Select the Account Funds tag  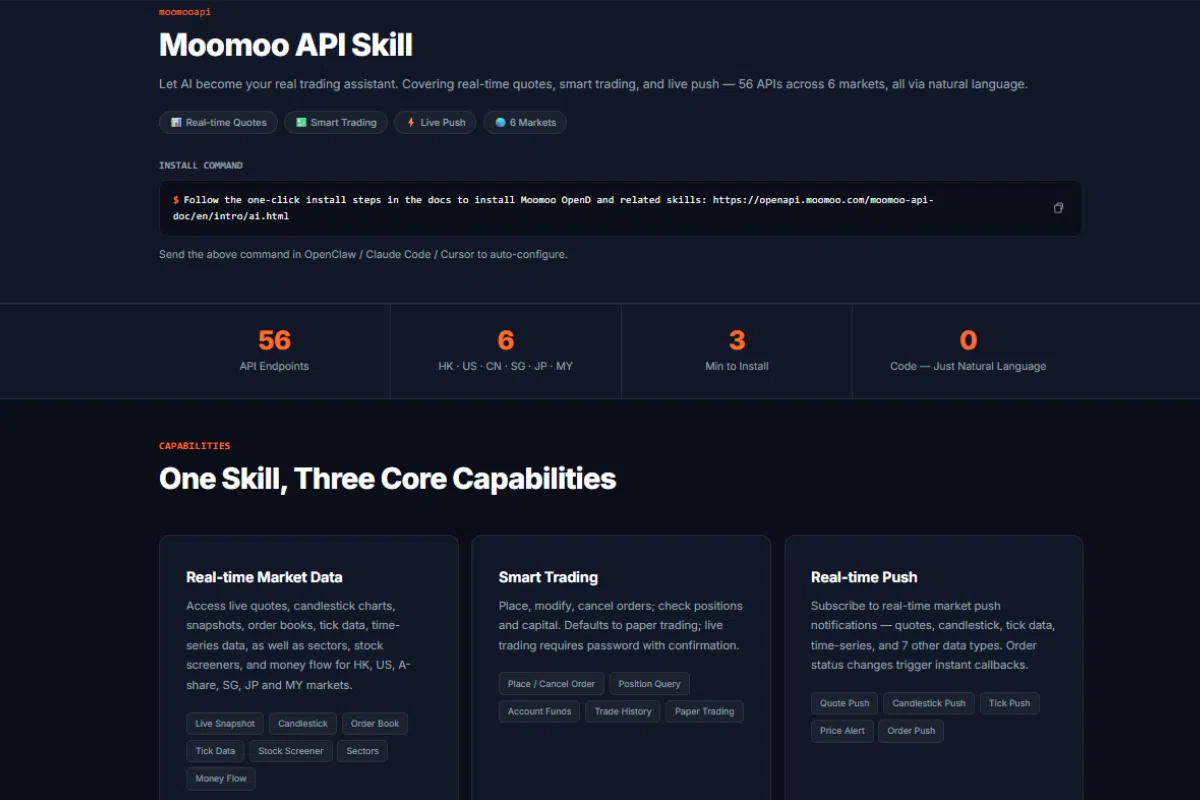pyautogui.click(x=539, y=711)
